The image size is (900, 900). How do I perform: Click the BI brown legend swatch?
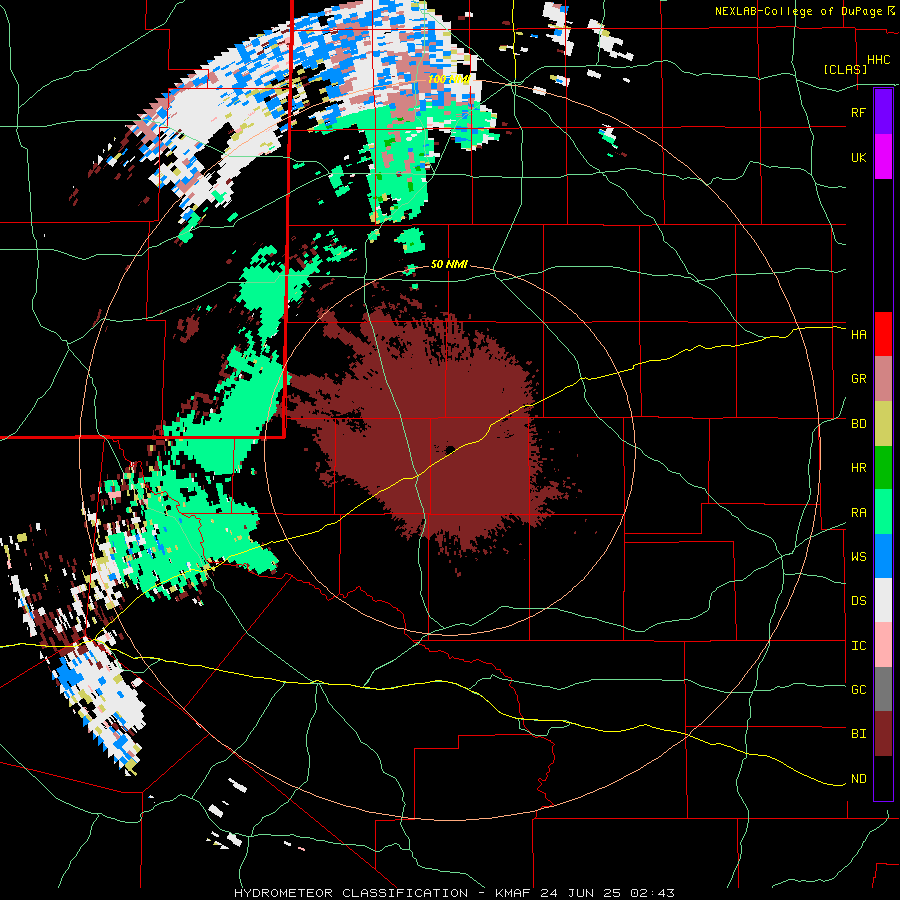[883, 734]
